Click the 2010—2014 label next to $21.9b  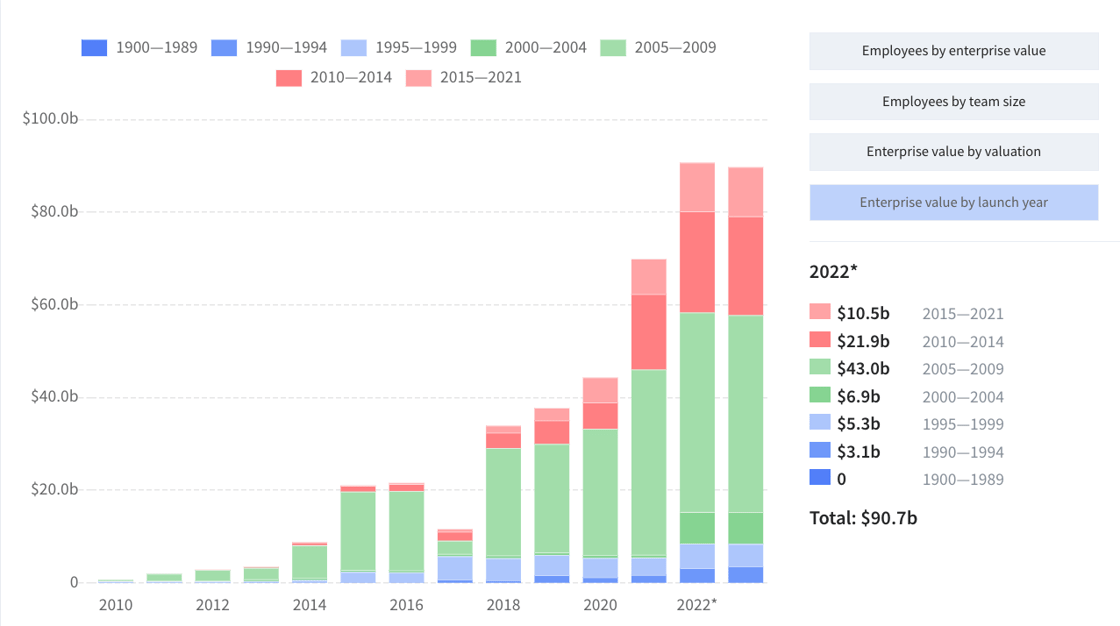(963, 342)
